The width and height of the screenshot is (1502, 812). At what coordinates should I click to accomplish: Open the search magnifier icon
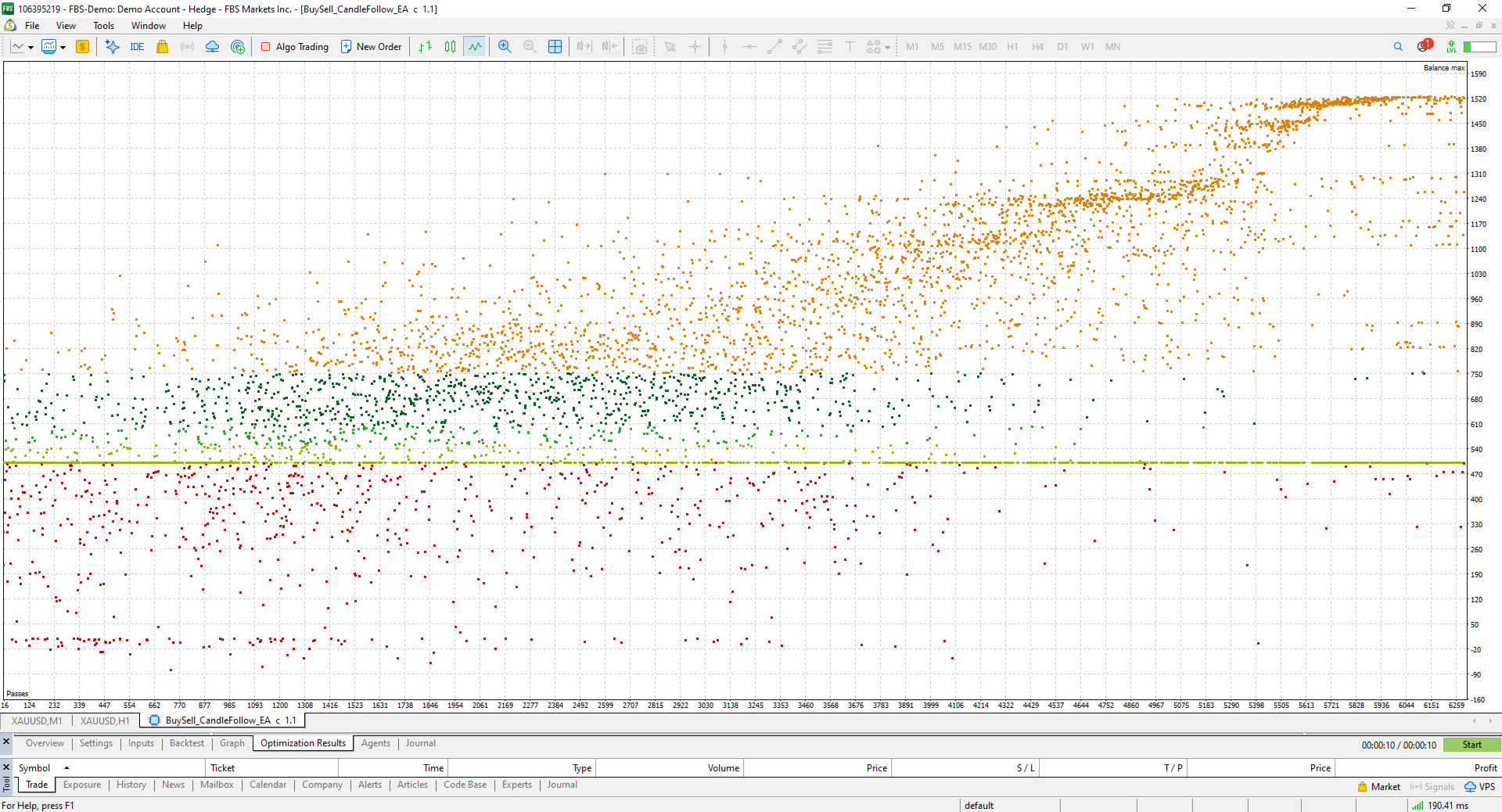(1398, 47)
